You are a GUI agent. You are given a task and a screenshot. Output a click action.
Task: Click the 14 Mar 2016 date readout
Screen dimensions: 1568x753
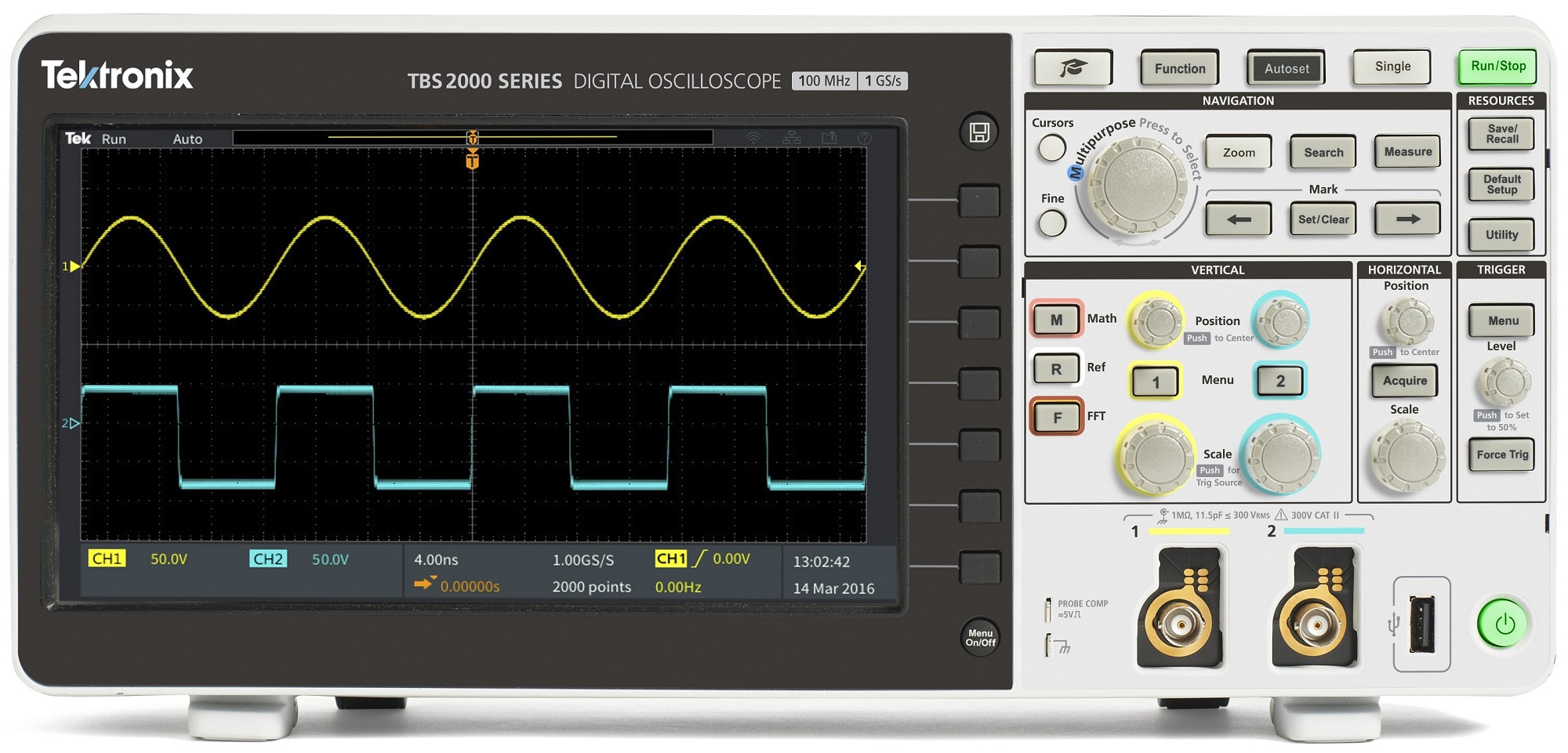click(x=833, y=588)
